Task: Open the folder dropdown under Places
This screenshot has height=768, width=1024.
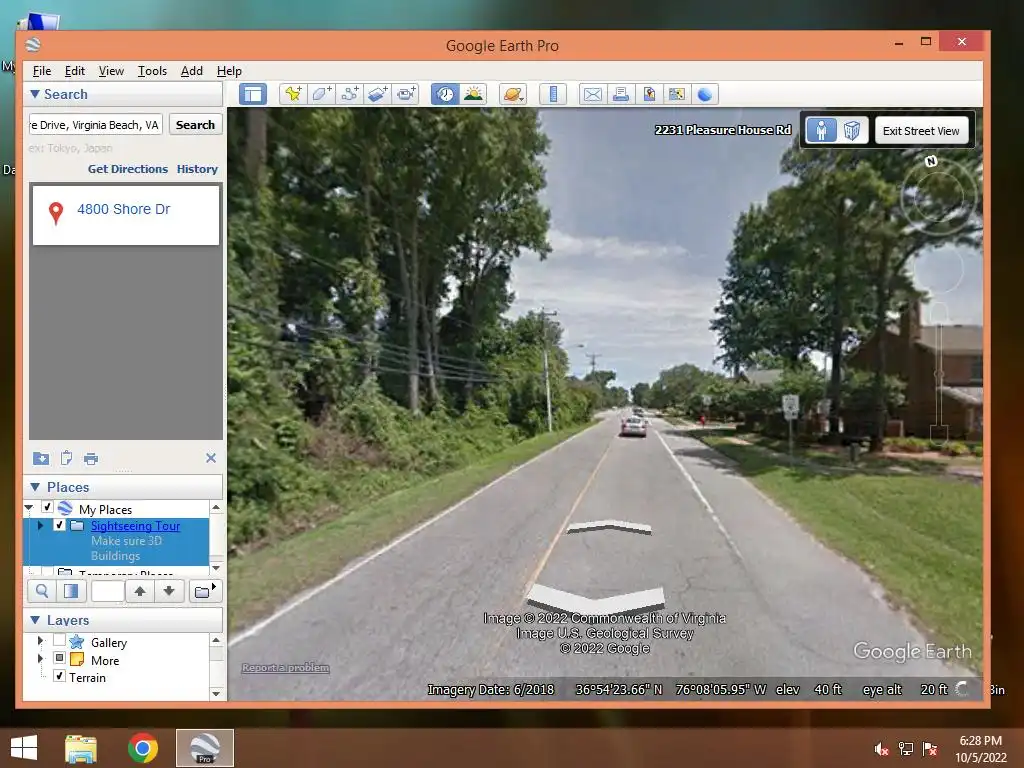Action: [205, 592]
